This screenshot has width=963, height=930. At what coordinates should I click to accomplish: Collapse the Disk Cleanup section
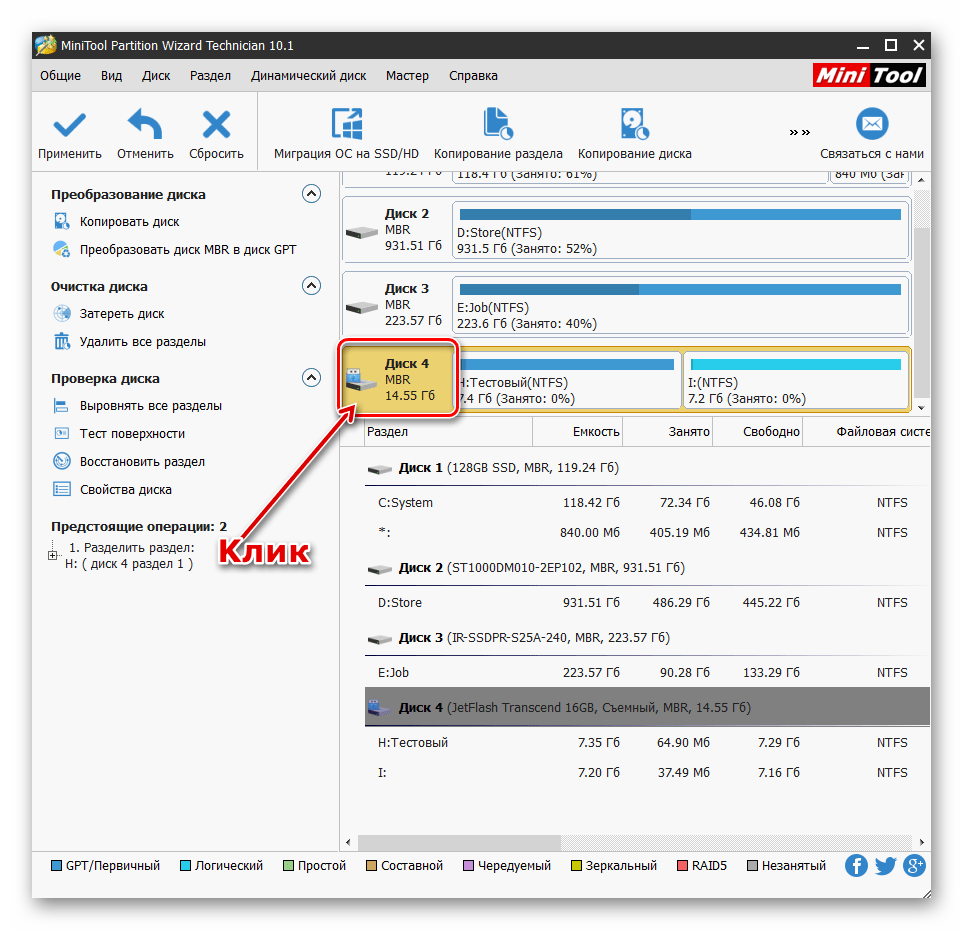(x=312, y=286)
